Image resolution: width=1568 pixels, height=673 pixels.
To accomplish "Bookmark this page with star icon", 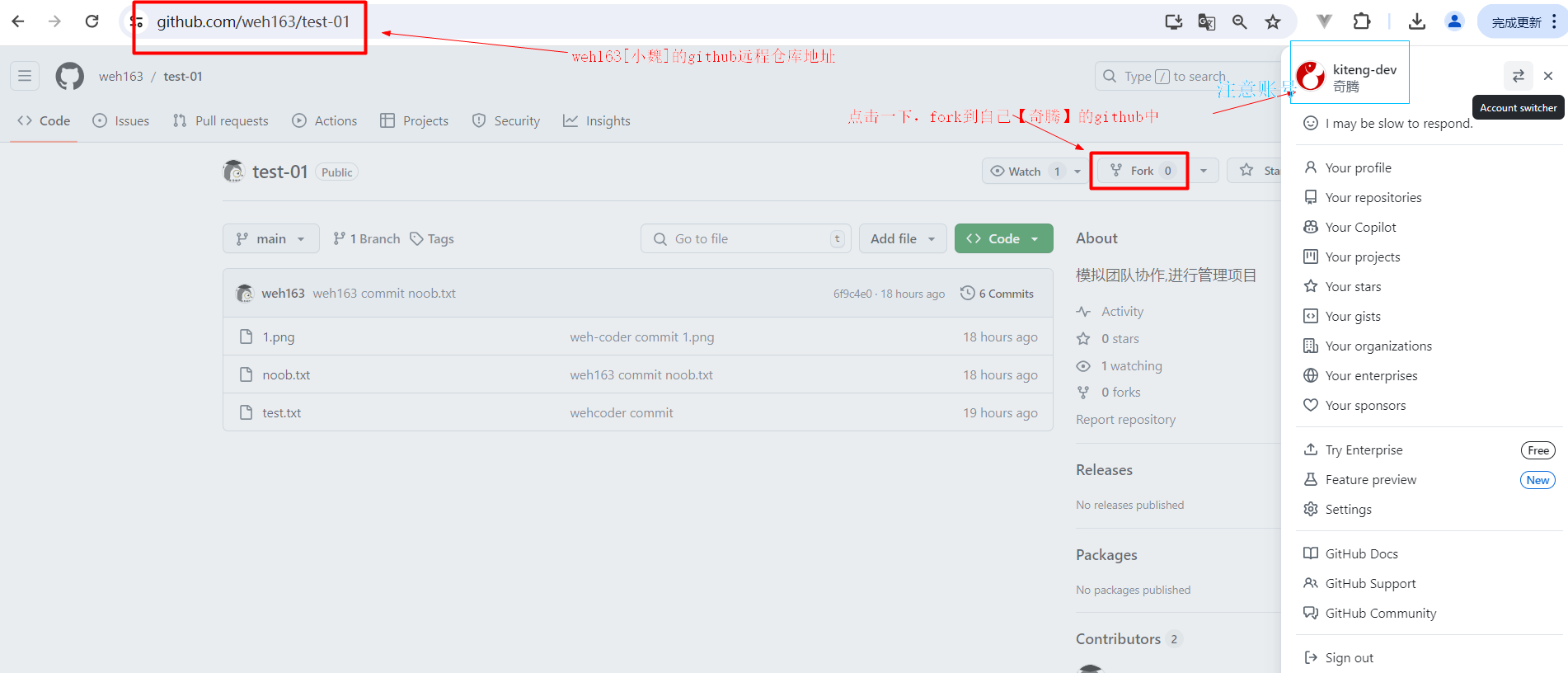I will coord(1273,22).
